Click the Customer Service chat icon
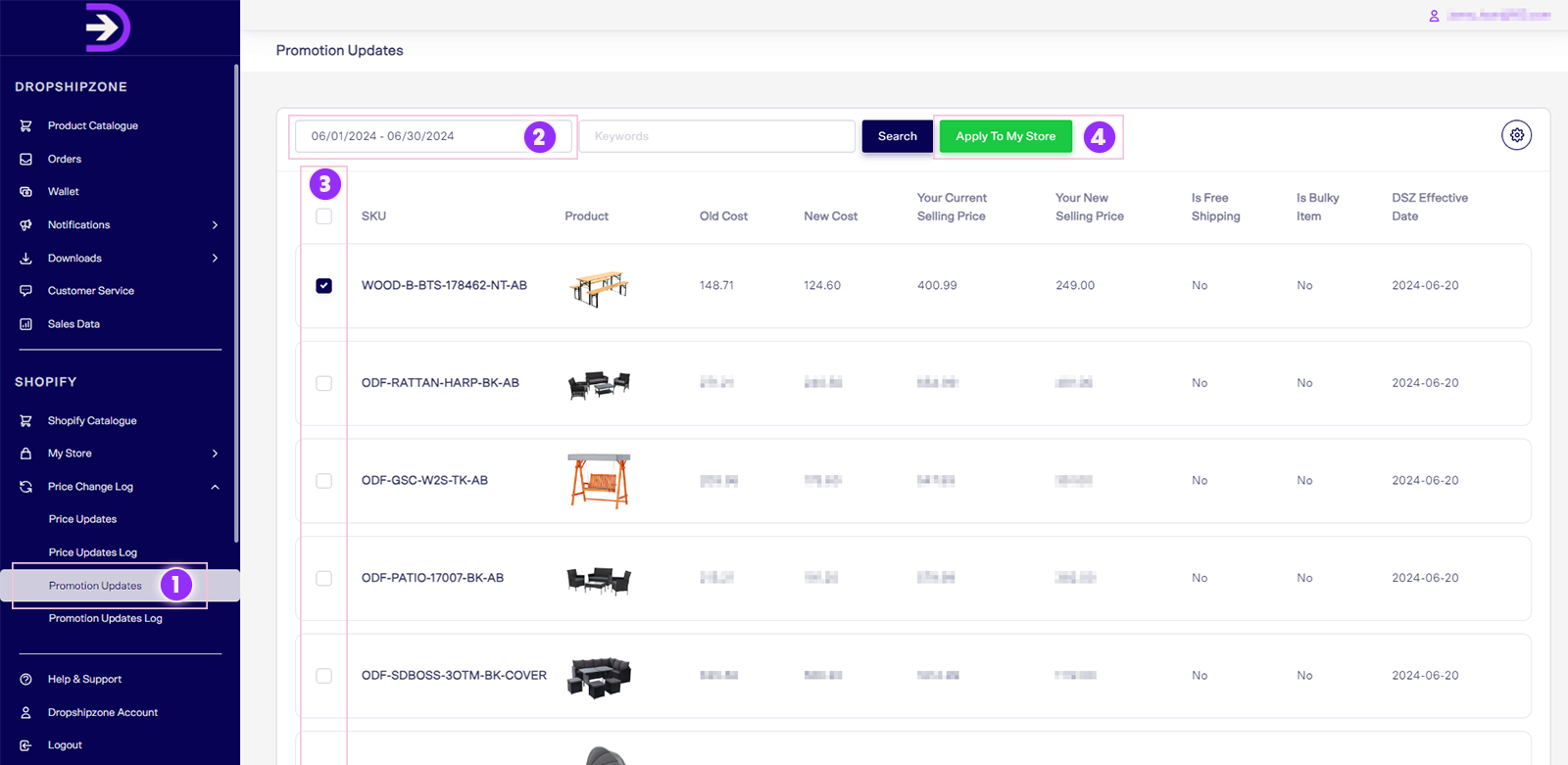Image resolution: width=1568 pixels, height=765 pixels. pos(26,291)
